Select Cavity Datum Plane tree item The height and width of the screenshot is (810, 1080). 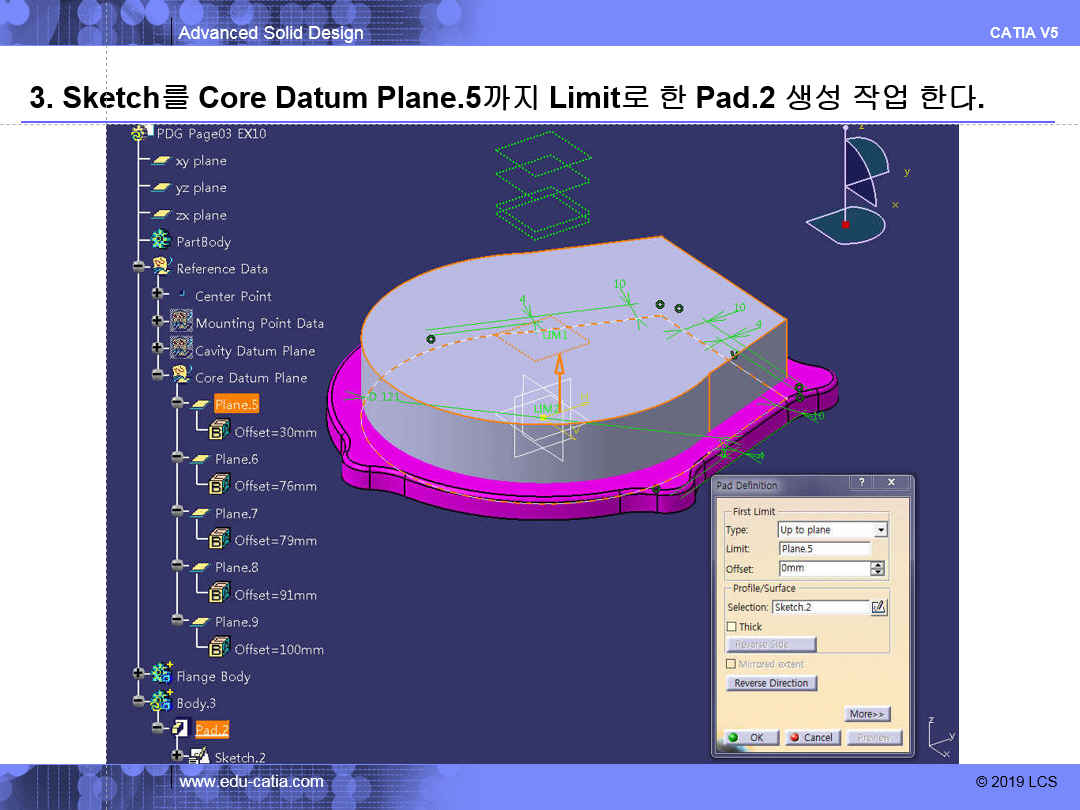(254, 351)
